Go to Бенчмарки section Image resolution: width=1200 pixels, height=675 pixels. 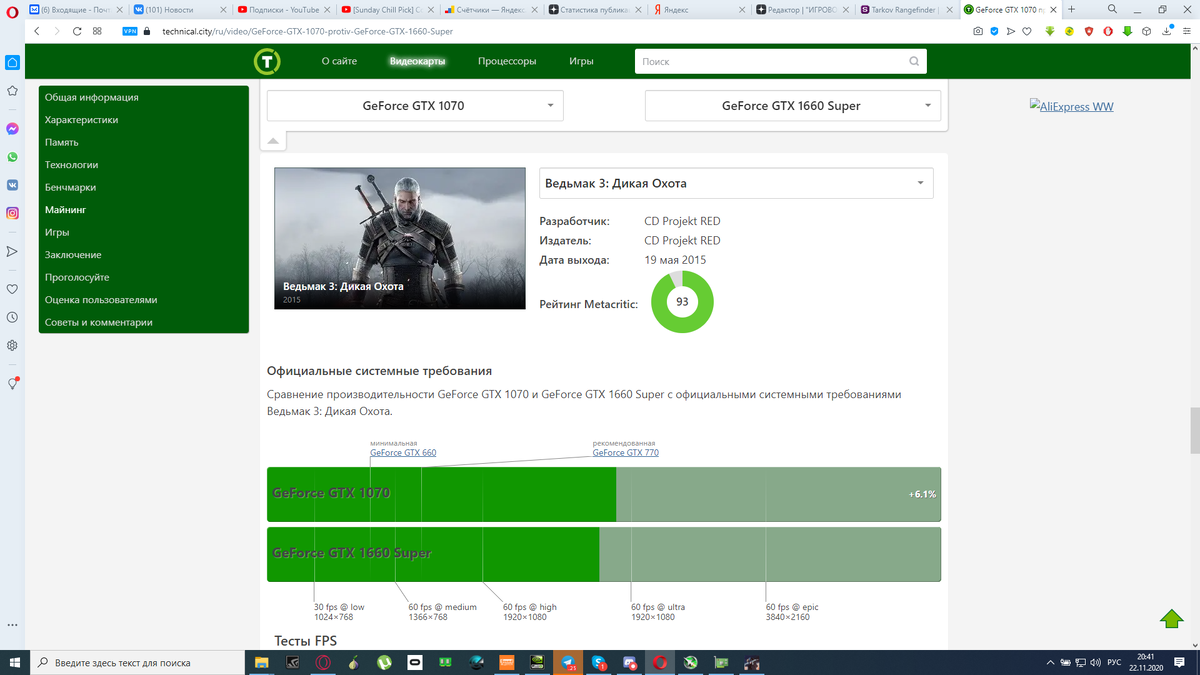(71, 187)
